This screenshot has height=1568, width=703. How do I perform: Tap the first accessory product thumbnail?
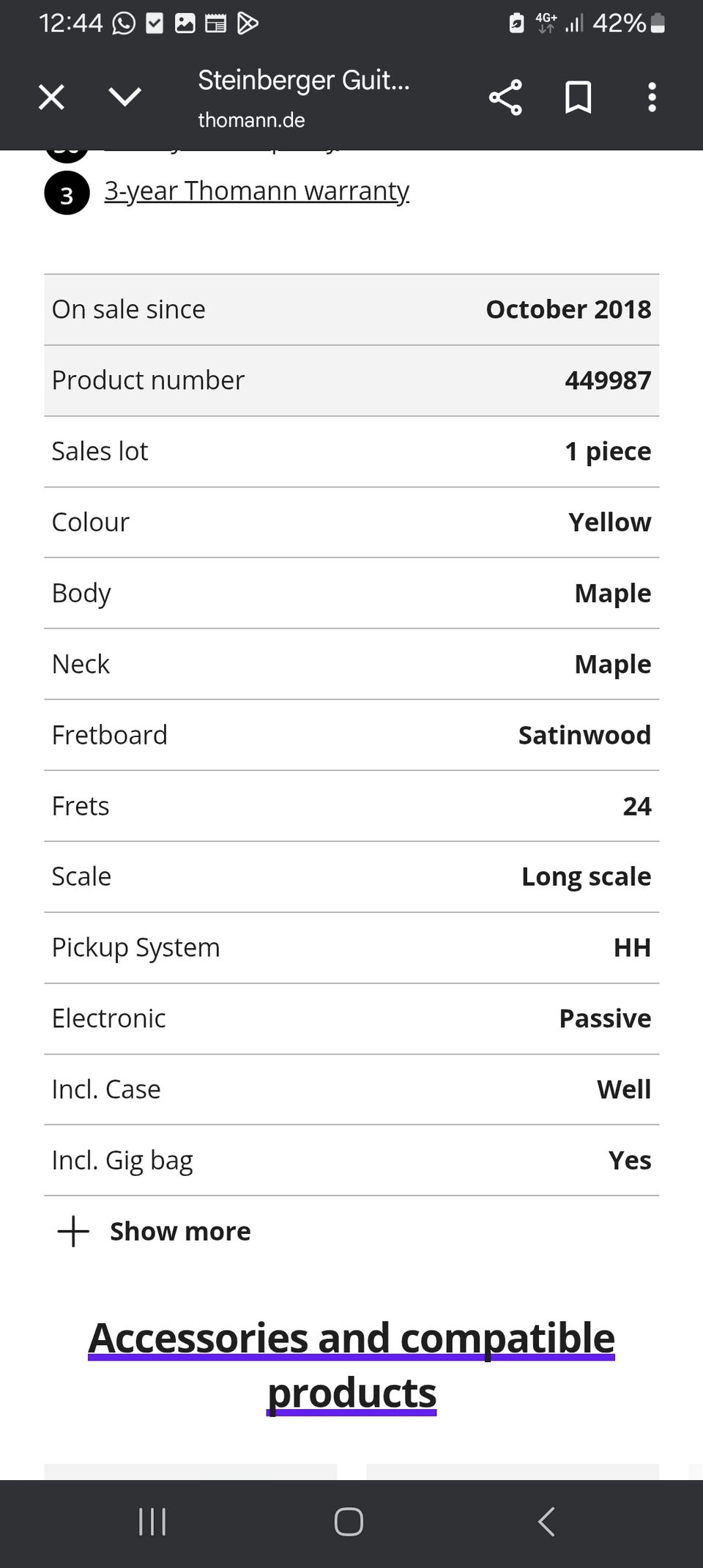tap(190, 1471)
